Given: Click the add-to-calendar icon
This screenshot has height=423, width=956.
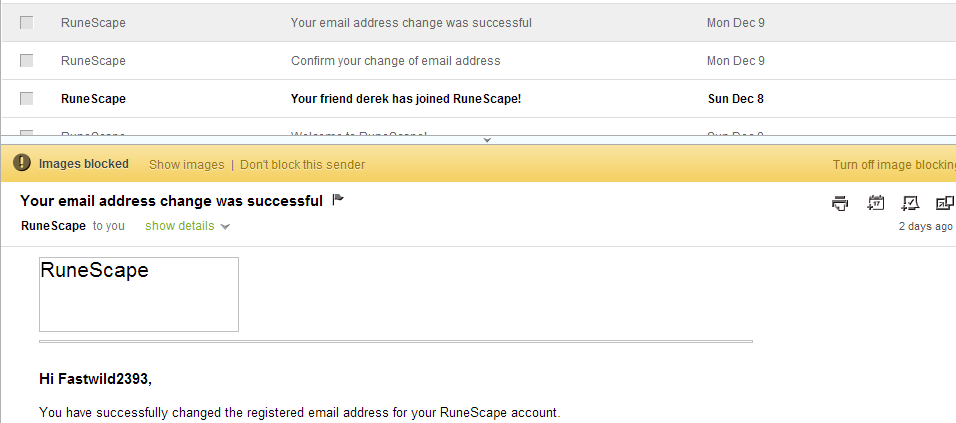Looking at the screenshot, I should click(875, 203).
